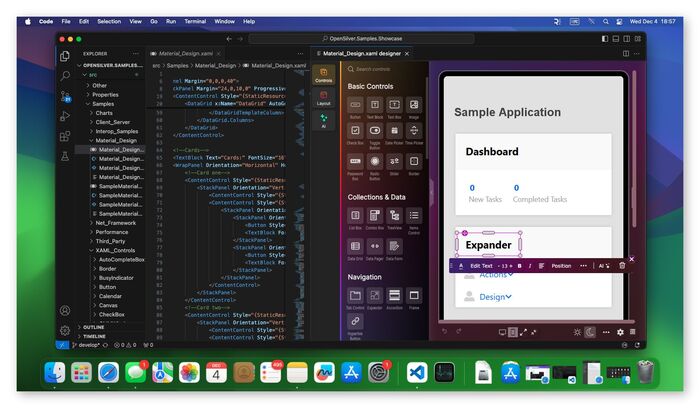This screenshot has height=408, width=700.
Task: Open Source Control view in activity bar
Action: click(x=65, y=95)
